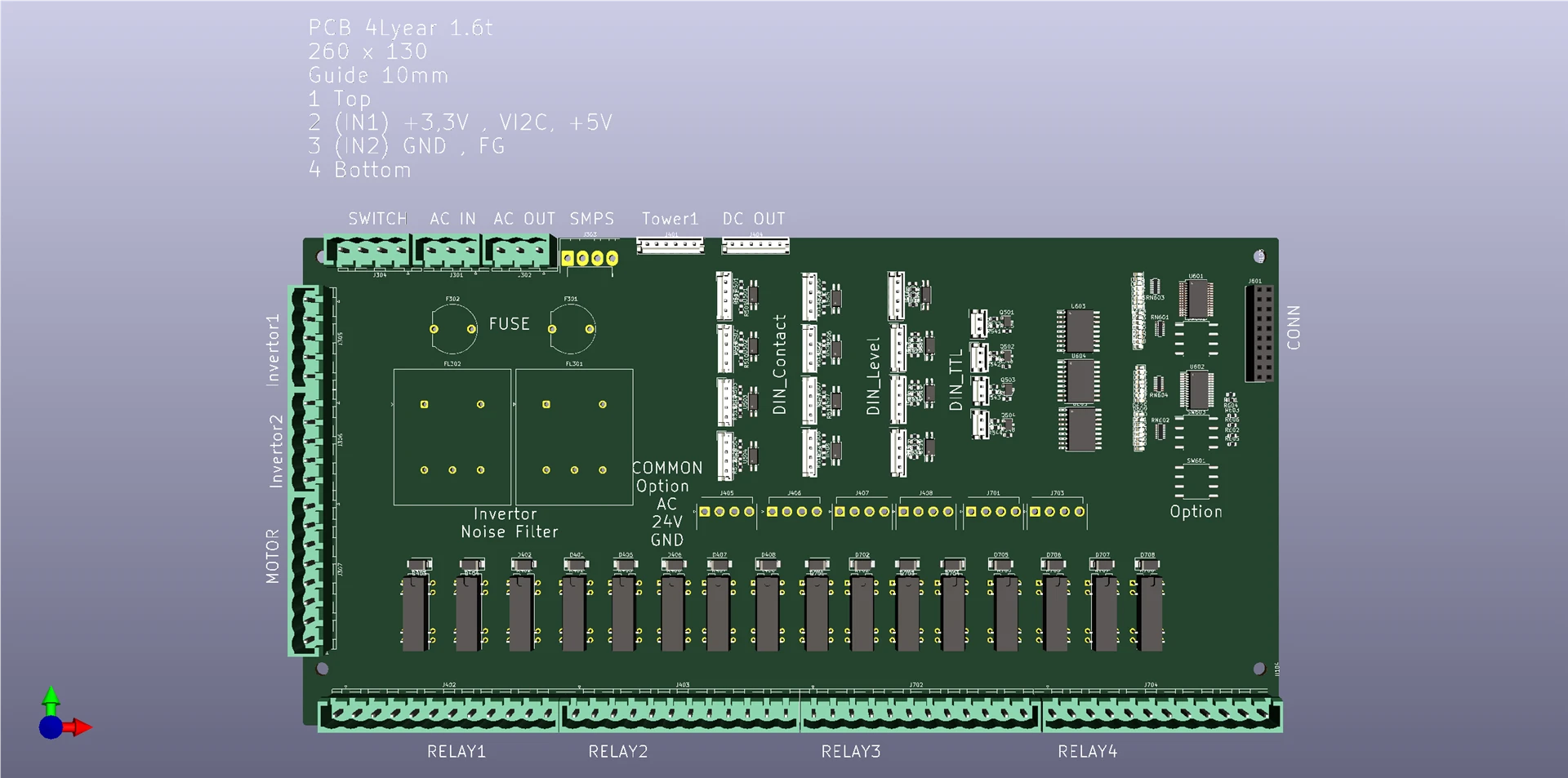Viewport: 1568px width, 778px height.
Task: Select the '260 x 130' dimension text
Action: 367,51
